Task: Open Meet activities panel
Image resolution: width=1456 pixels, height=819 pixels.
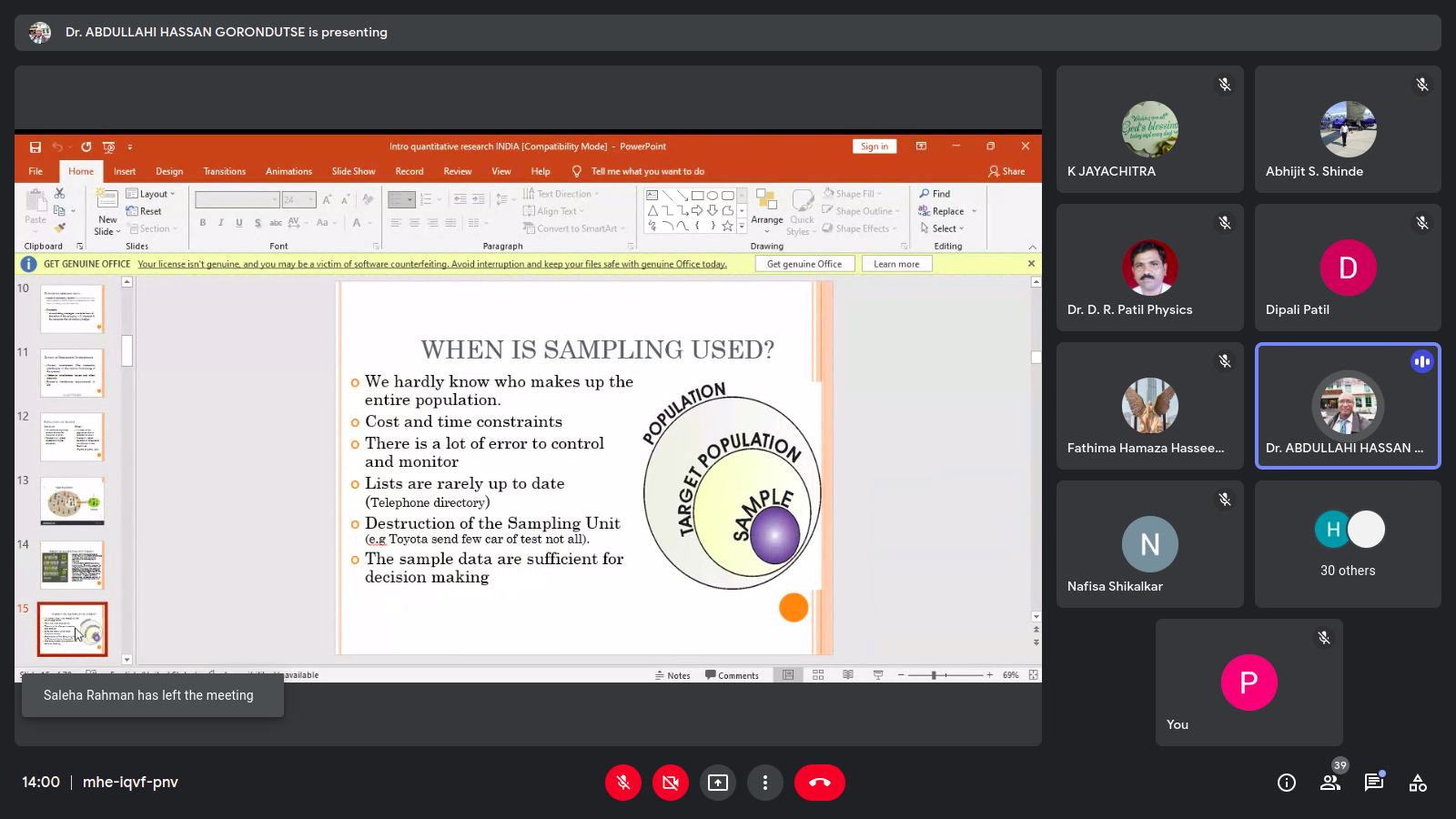Action: click(1418, 783)
